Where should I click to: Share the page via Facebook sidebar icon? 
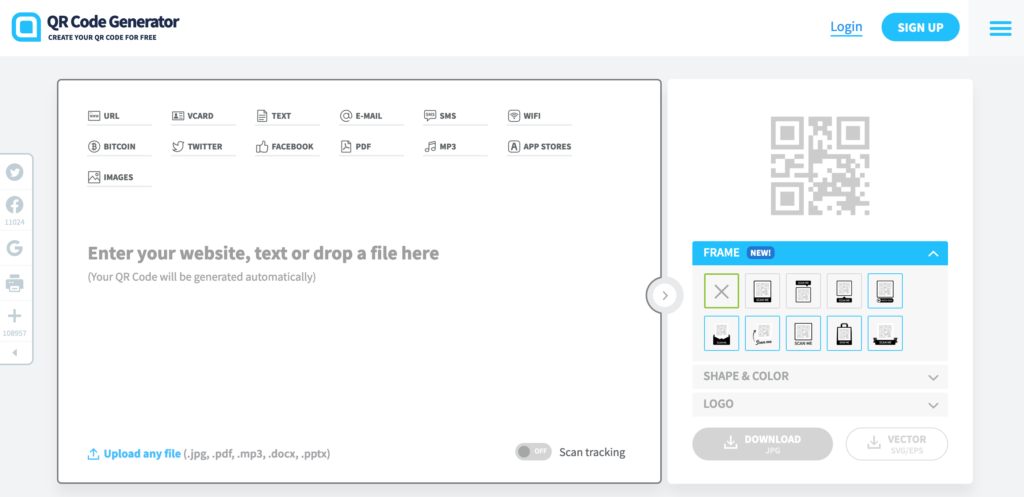point(14,205)
